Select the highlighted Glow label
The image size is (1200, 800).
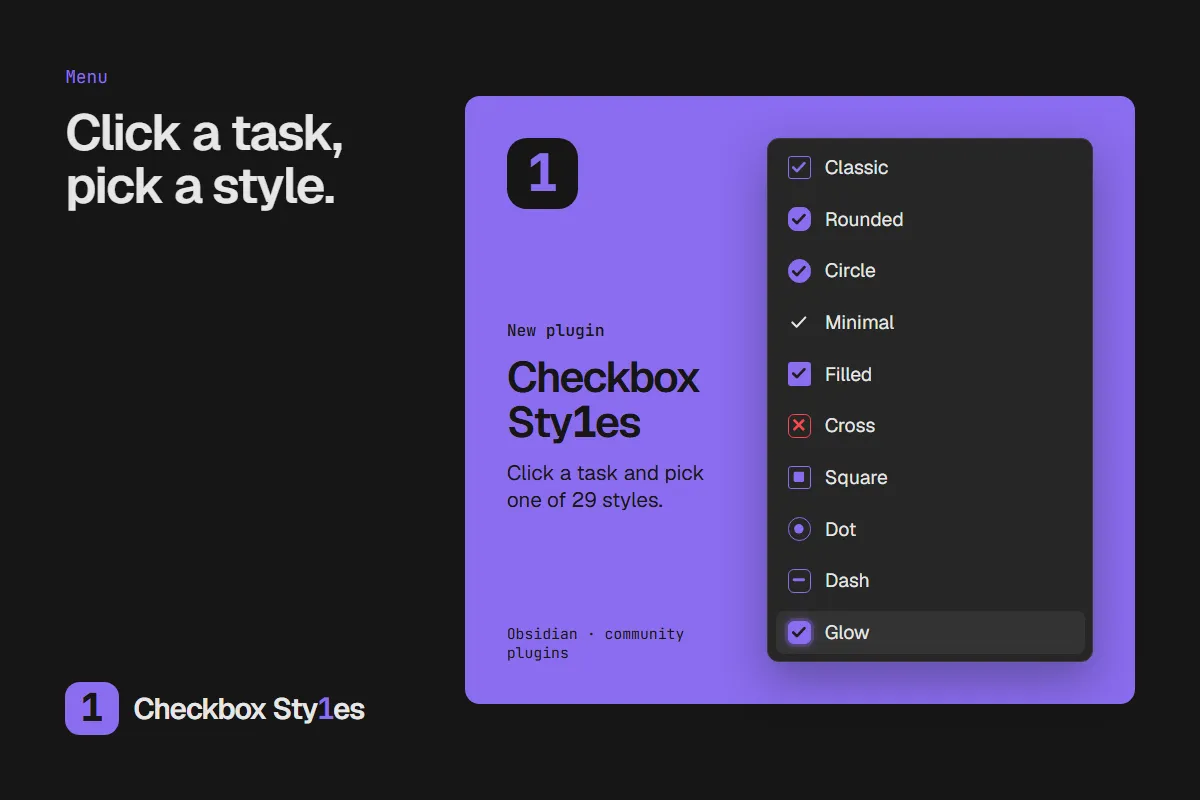847,632
